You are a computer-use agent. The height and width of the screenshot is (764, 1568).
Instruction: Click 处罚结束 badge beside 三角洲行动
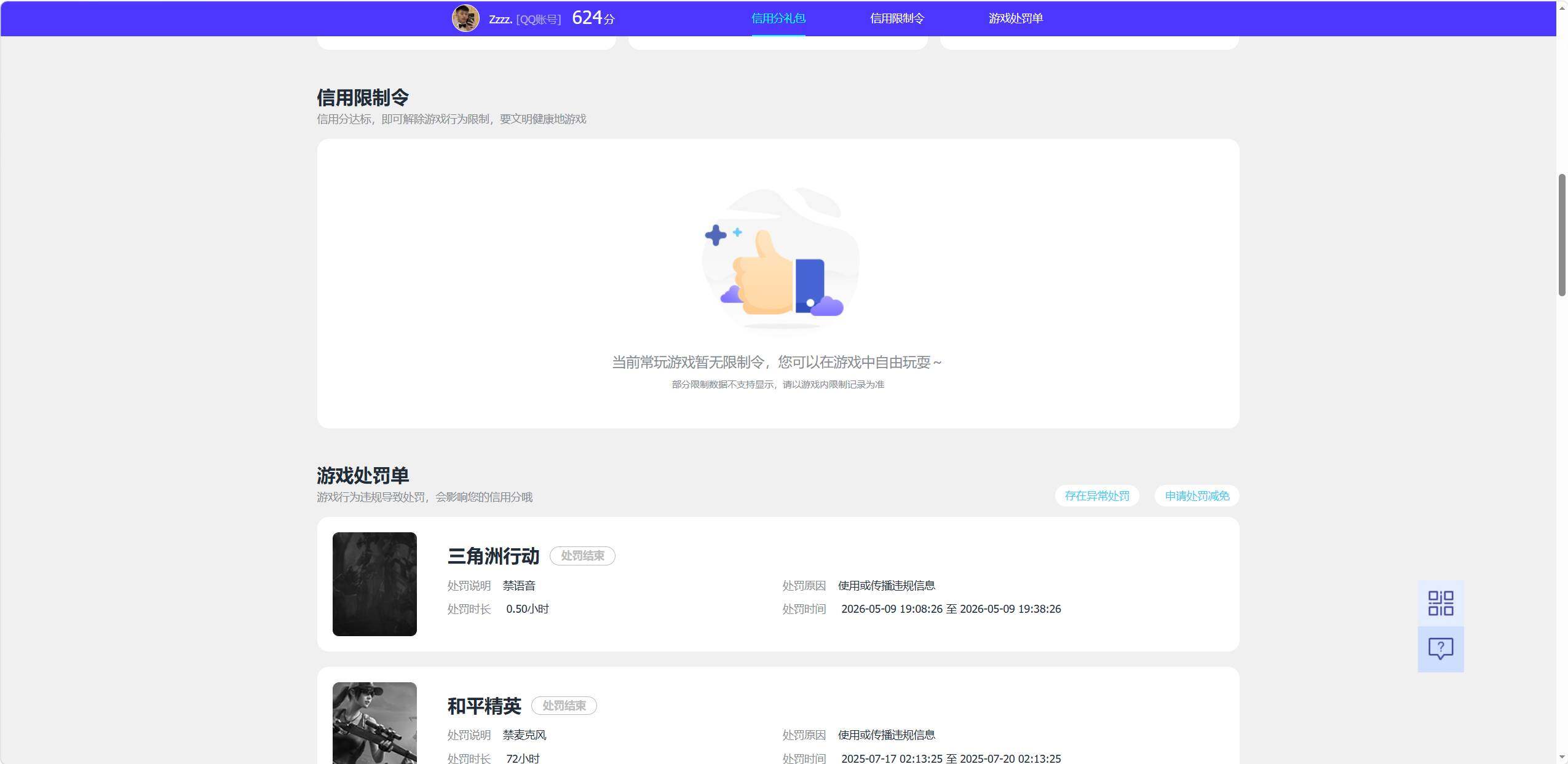tap(582, 556)
